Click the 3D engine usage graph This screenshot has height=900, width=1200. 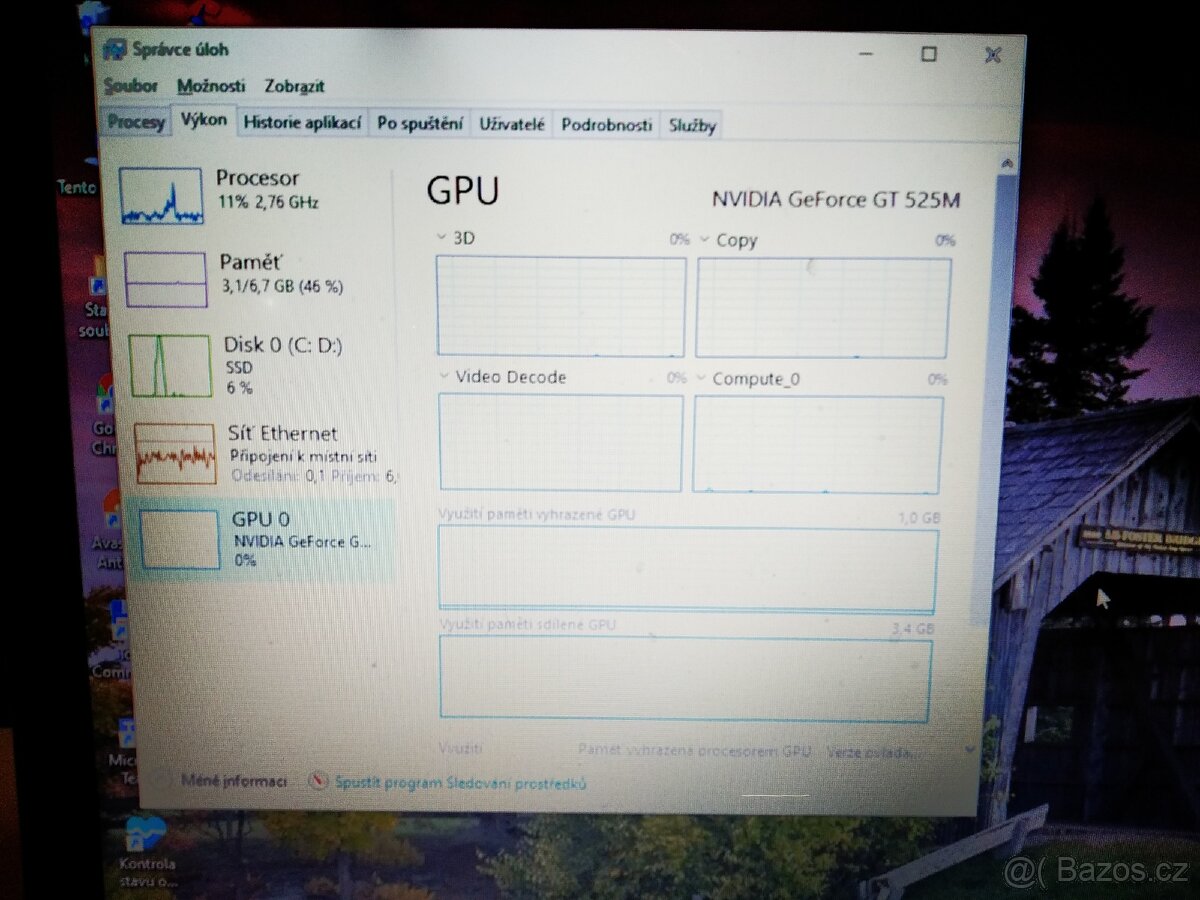pos(561,306)
